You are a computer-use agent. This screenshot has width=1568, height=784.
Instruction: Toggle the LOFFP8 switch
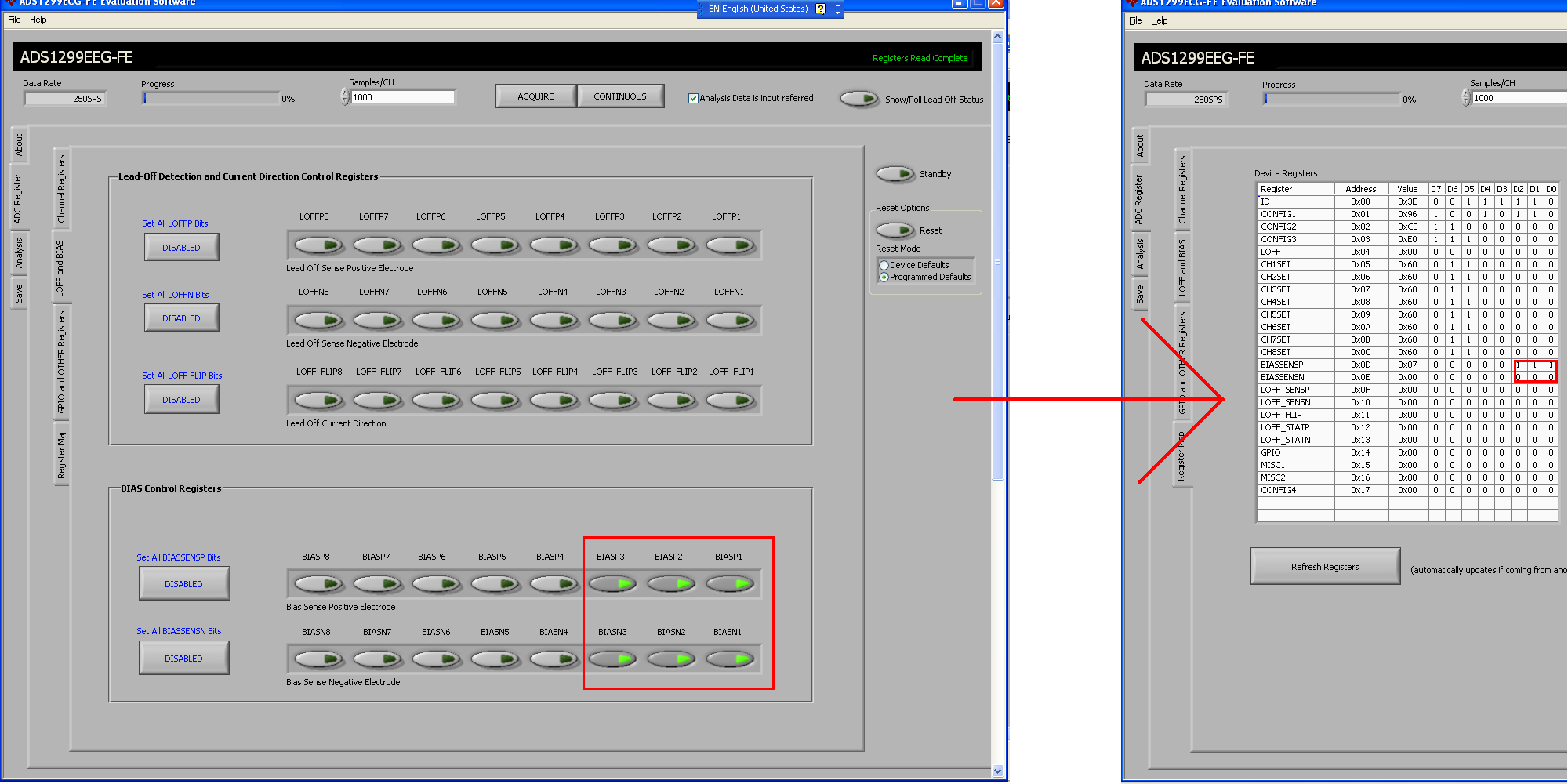pos(318,245)
